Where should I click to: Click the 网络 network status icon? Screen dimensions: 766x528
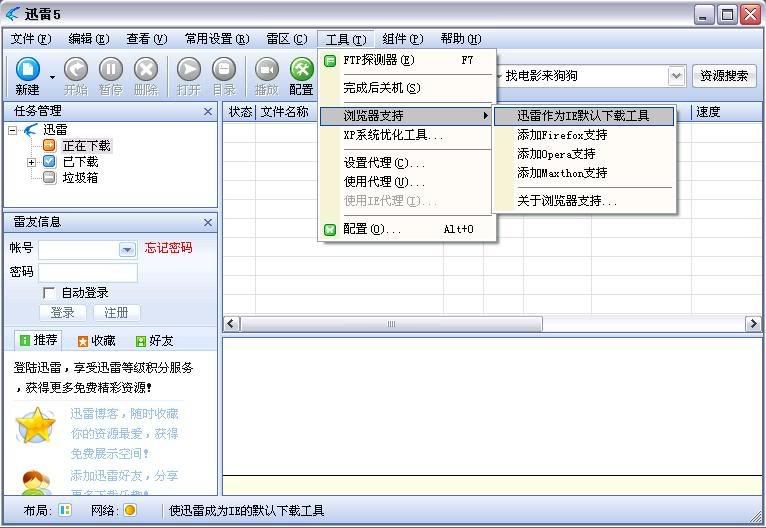pos(130,510)
